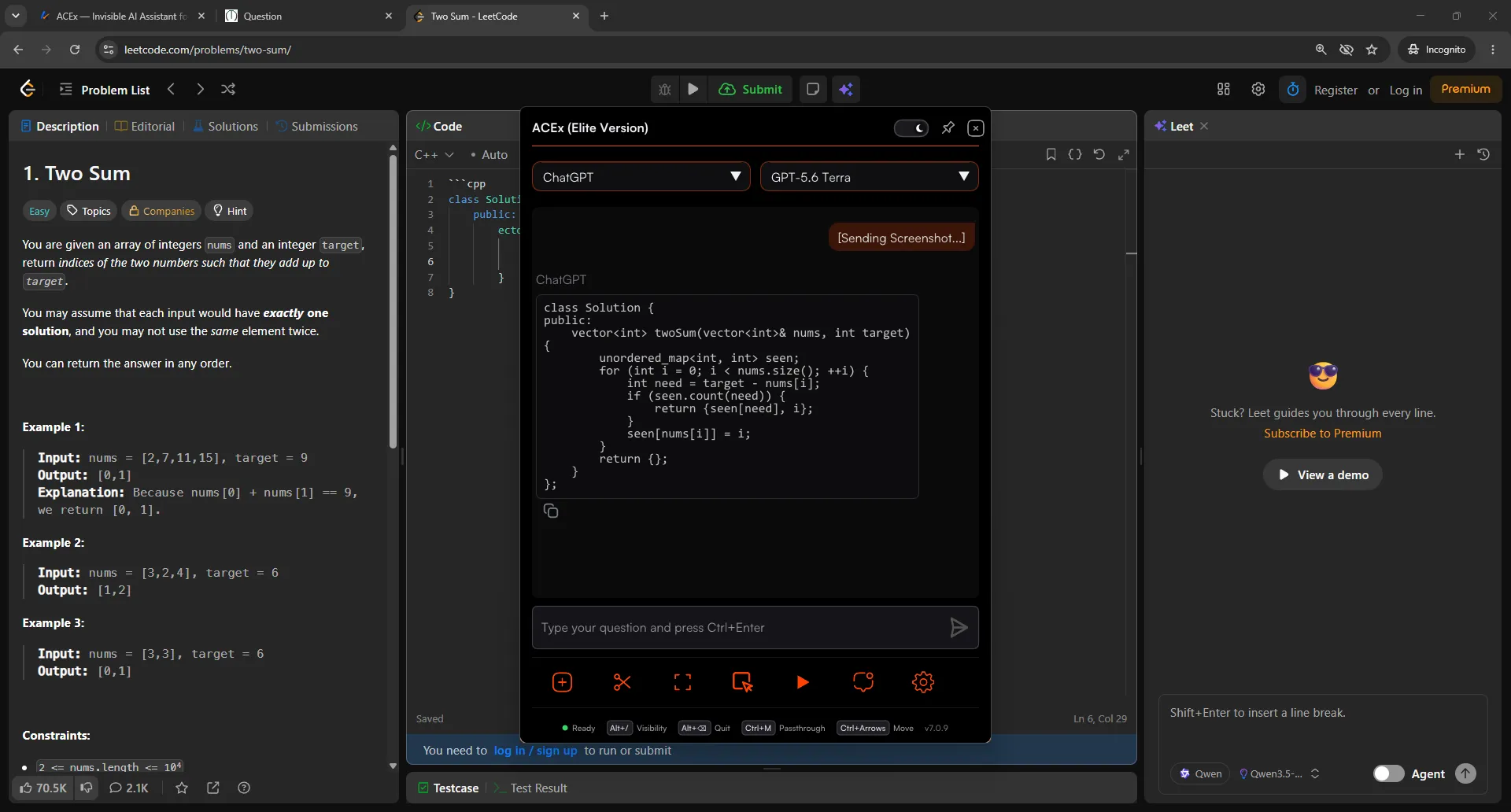
Task: Open browser tab search dropdown arrow
Action: coord(15,16)
